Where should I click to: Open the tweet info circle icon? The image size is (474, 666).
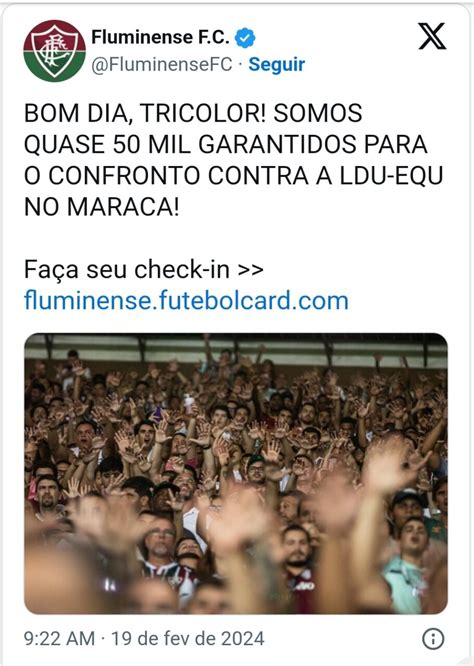[x=433, y=638]
